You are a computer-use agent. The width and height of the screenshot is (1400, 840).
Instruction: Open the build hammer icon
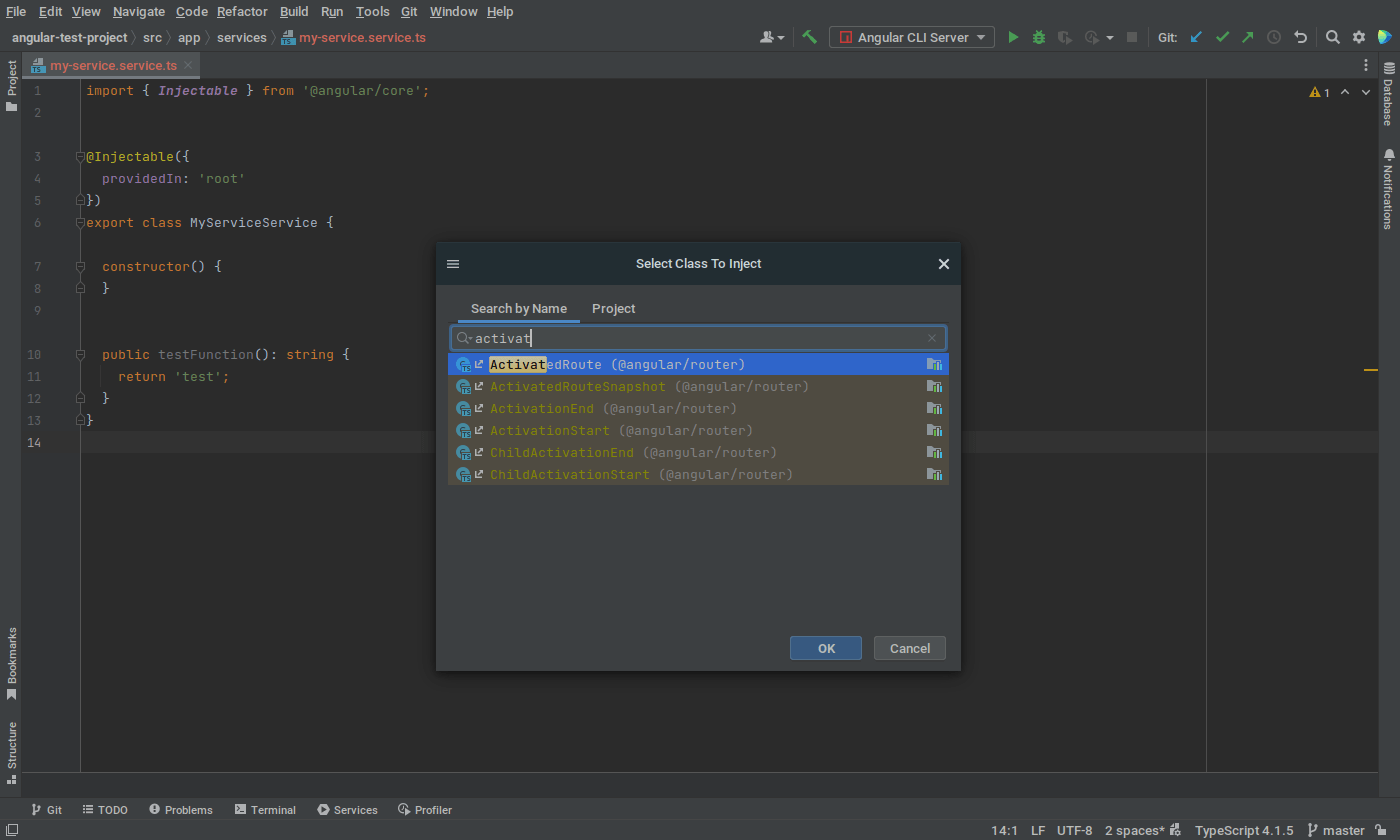pos(810,36)
